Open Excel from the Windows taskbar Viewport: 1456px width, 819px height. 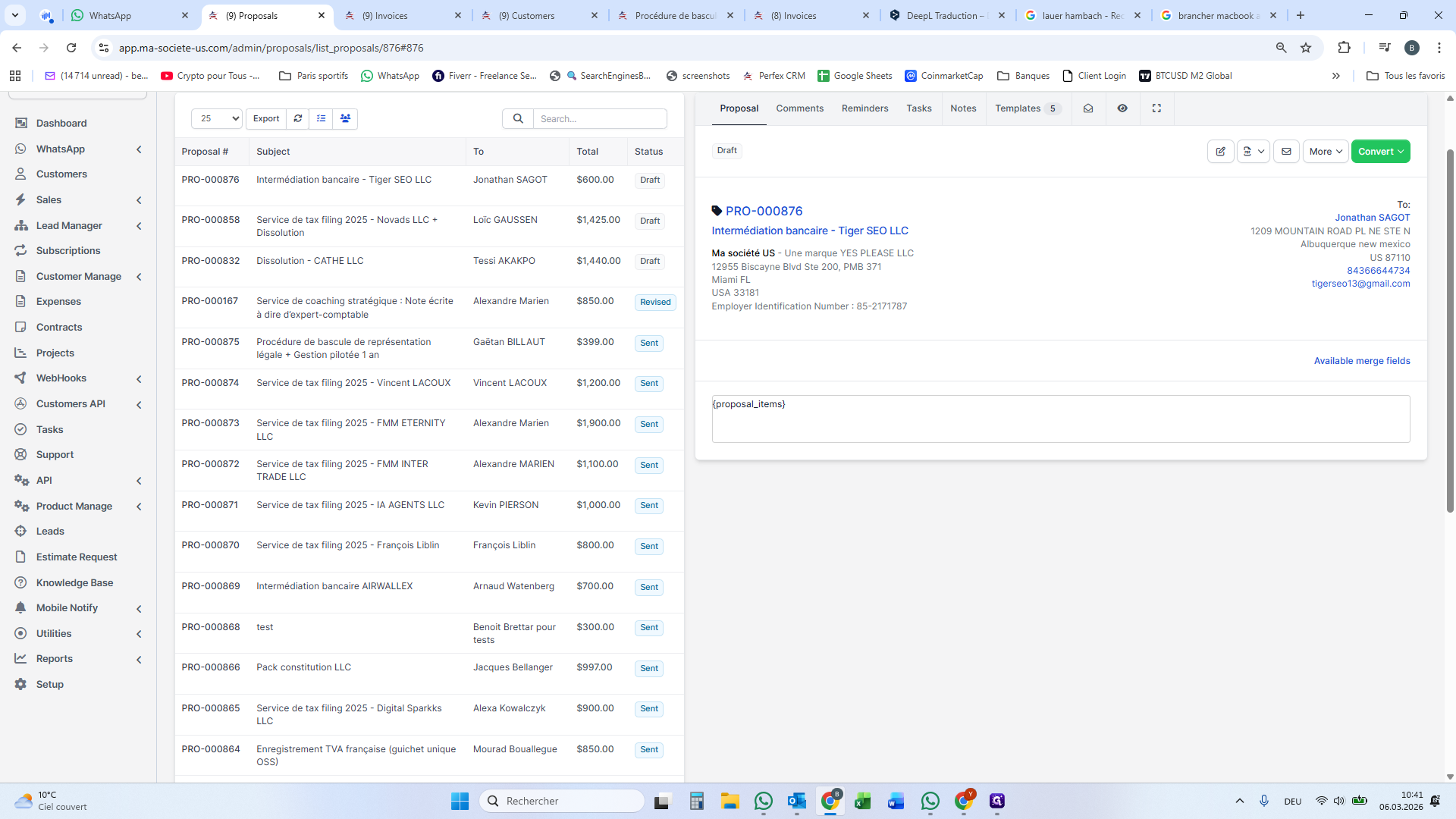(x=863, y=801)
